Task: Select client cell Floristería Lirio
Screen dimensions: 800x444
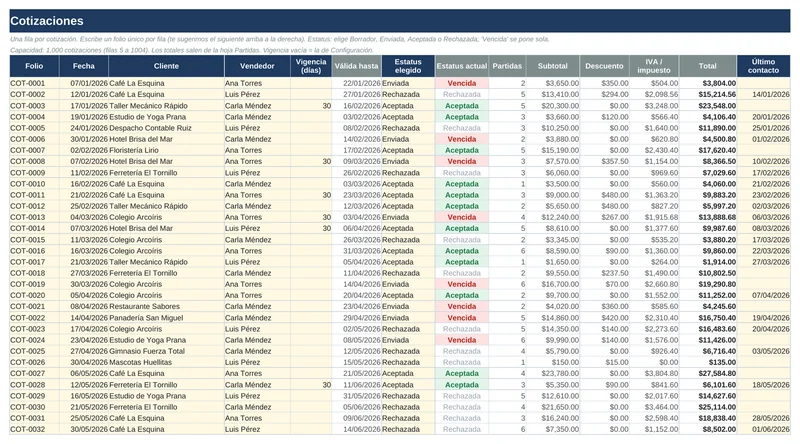Action: 166,150
